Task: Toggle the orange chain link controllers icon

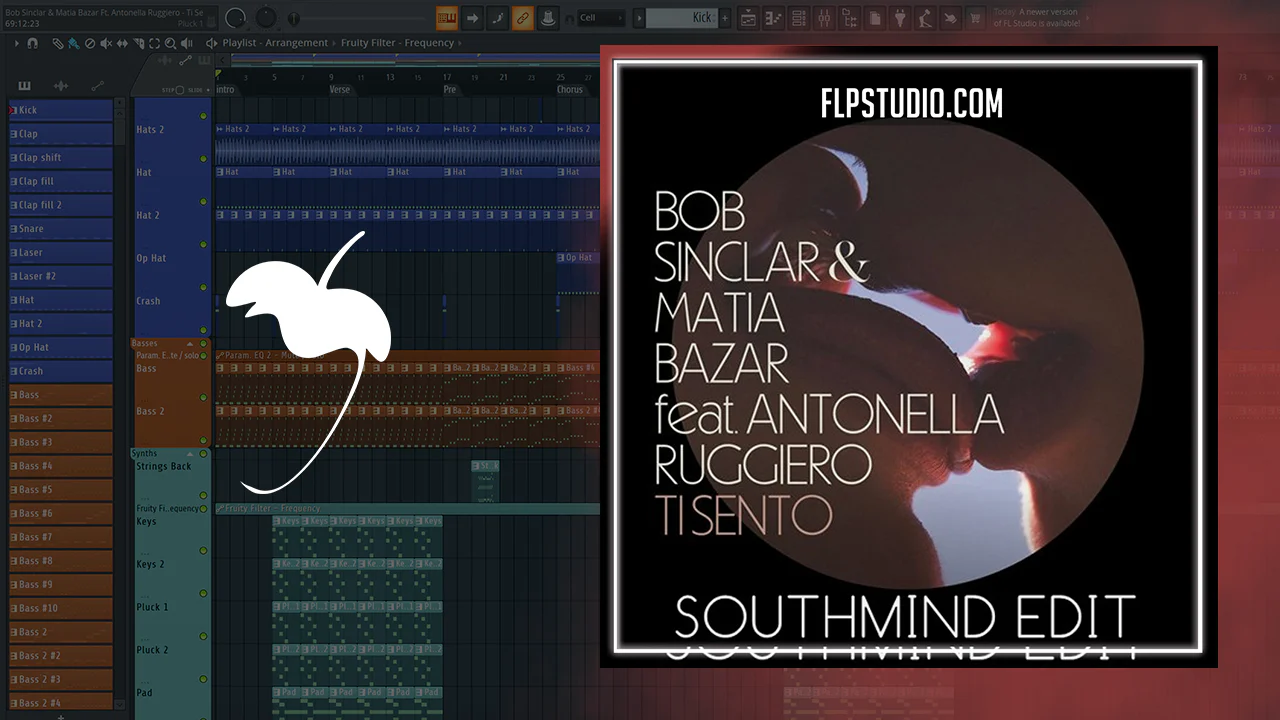Action: pyautogui.click(x=522, y=17)
